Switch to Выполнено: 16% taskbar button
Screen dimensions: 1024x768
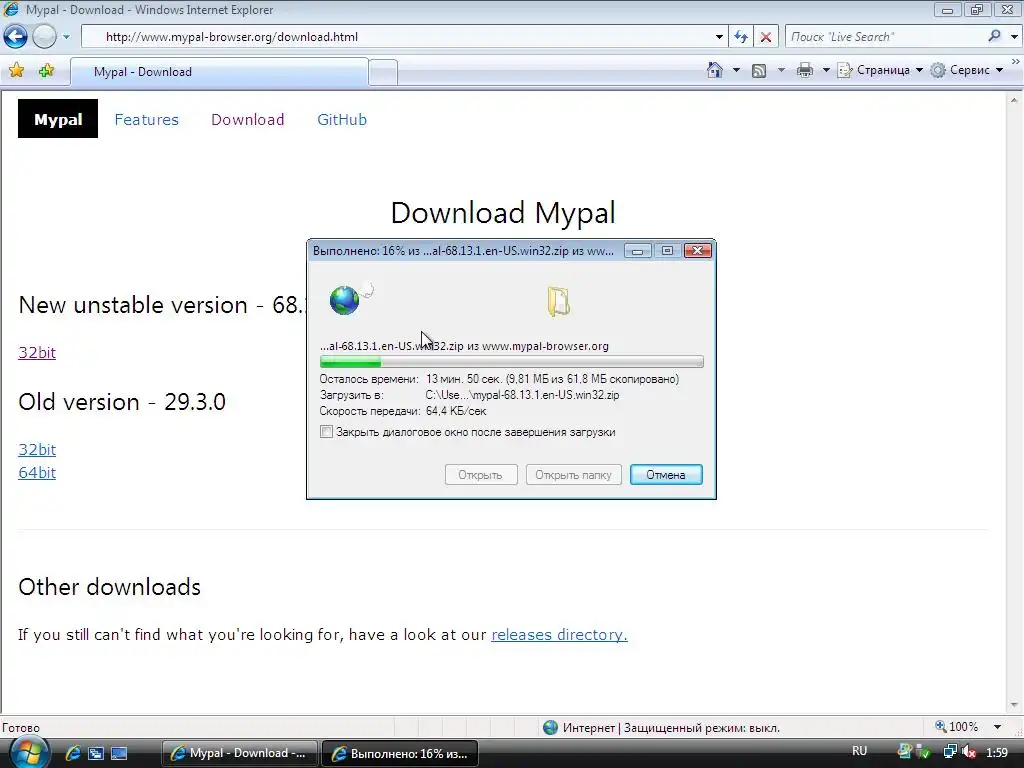(400, 753)
